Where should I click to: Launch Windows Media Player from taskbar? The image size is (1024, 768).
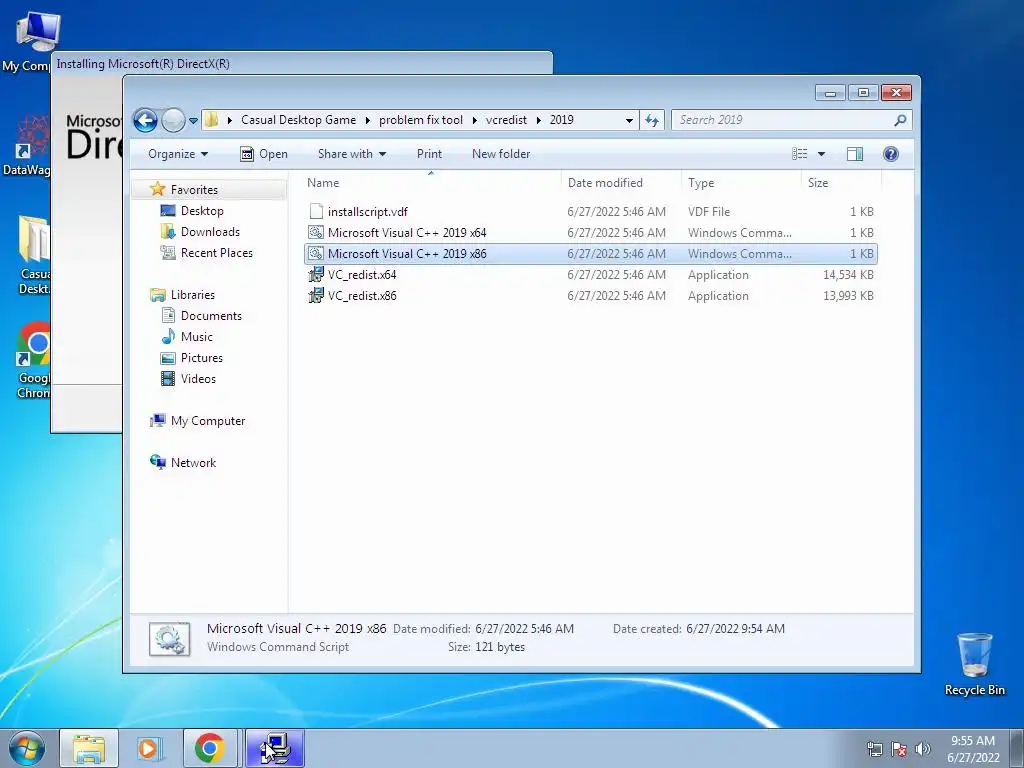point(149,748)
